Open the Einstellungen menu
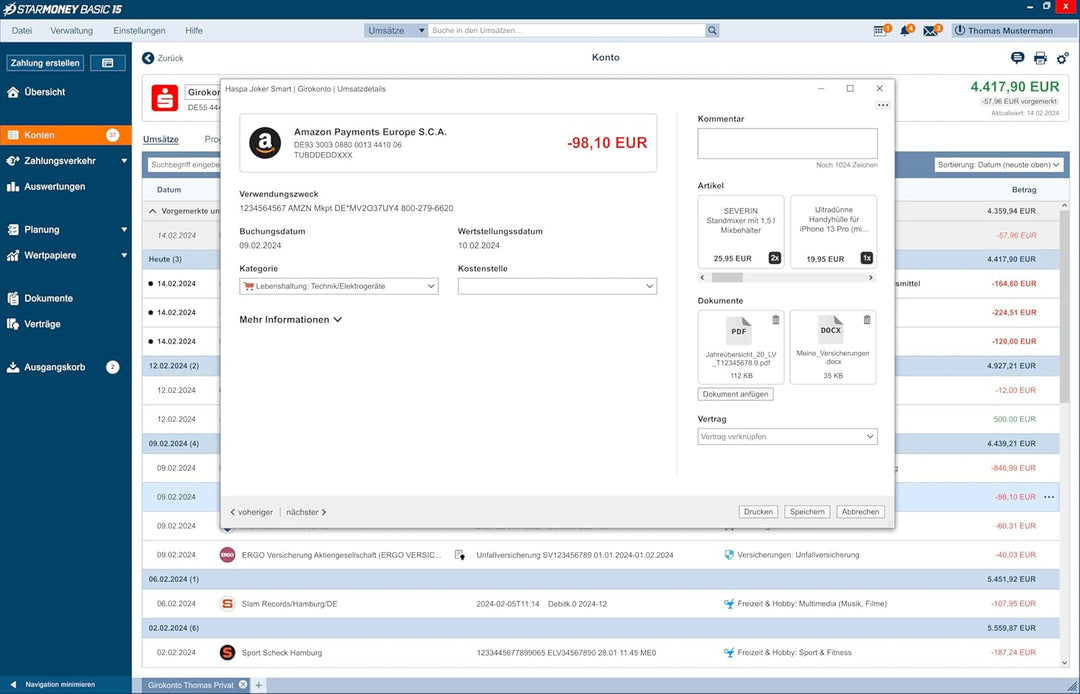 tap(139, 30)
